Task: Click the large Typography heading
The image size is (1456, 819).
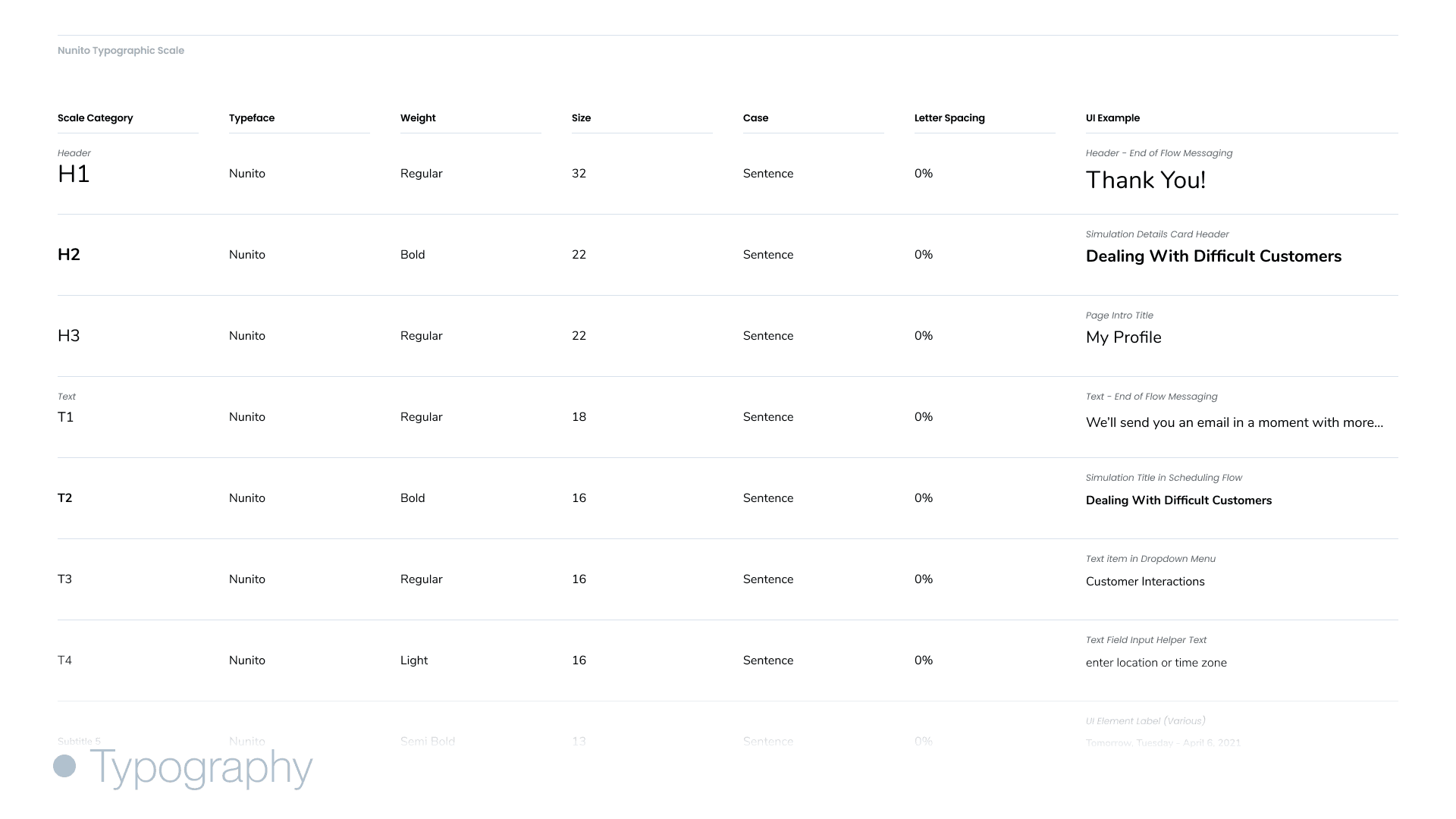Action: (201, 767)
